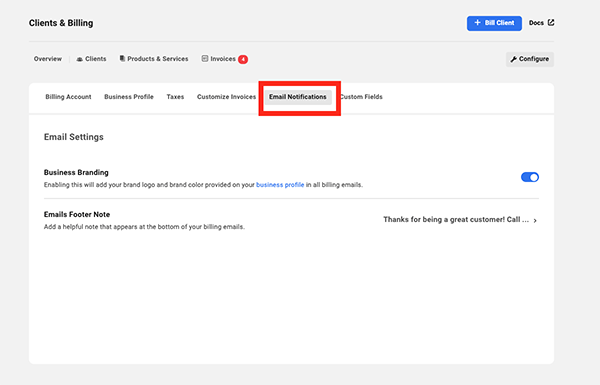Click the external-link icon beside Docs
Screen dimensions: 600x385
tap(551, 23)
